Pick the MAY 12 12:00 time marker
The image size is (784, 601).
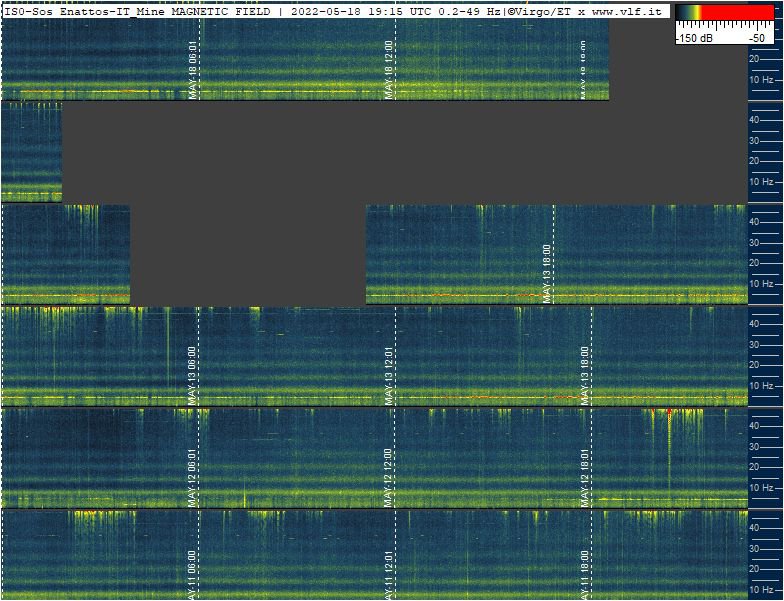click(390, 478)
